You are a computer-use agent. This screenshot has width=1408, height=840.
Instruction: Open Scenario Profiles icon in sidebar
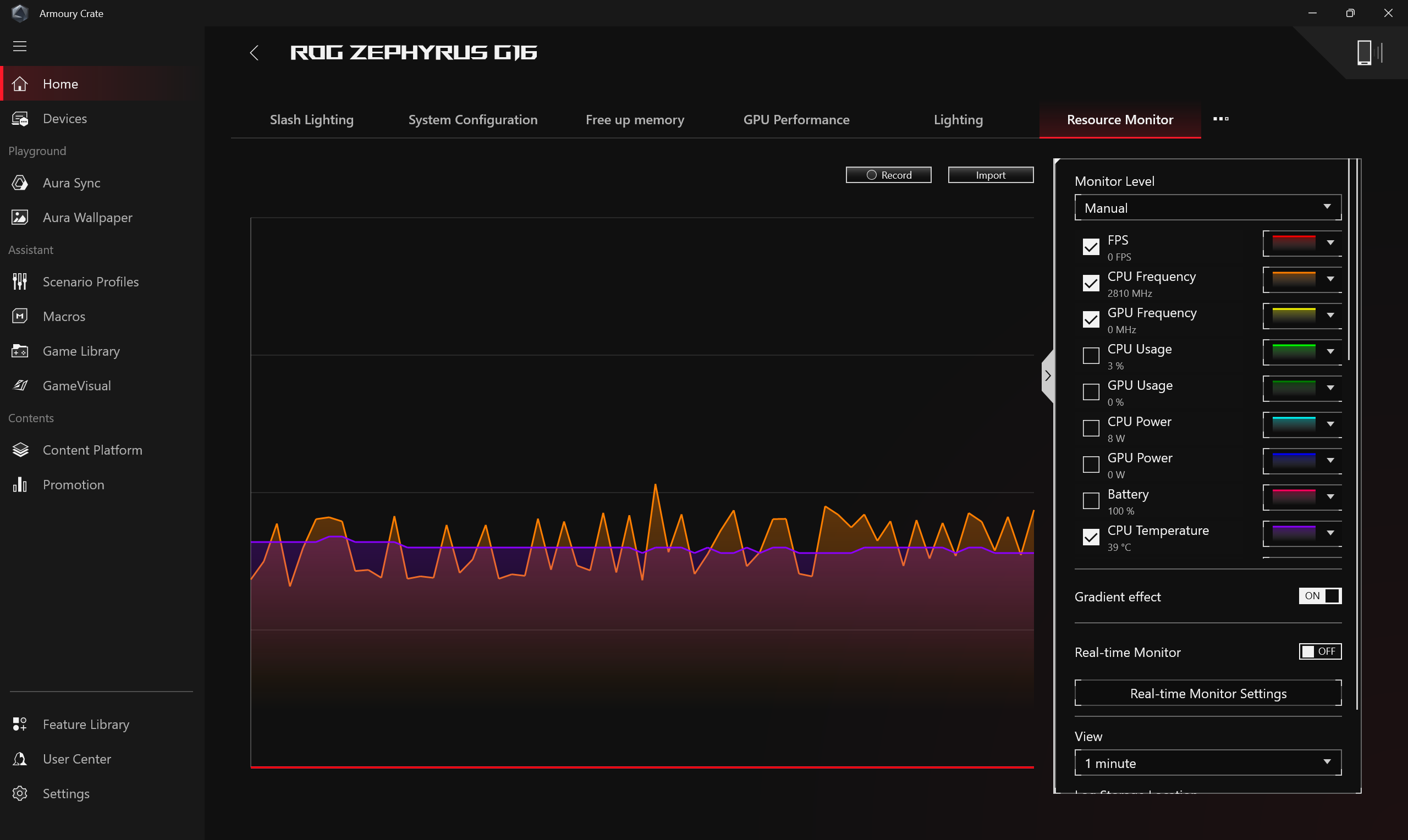click(x=20, y=281)
